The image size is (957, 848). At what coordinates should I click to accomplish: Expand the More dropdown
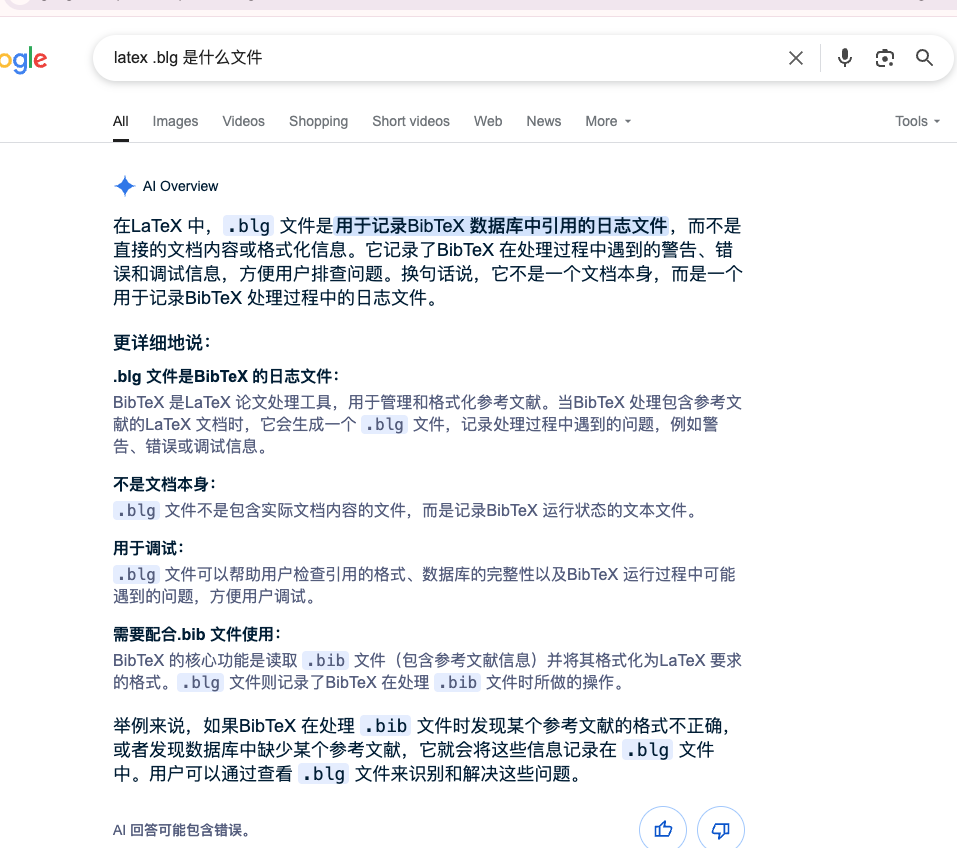[x=608, y=121]
